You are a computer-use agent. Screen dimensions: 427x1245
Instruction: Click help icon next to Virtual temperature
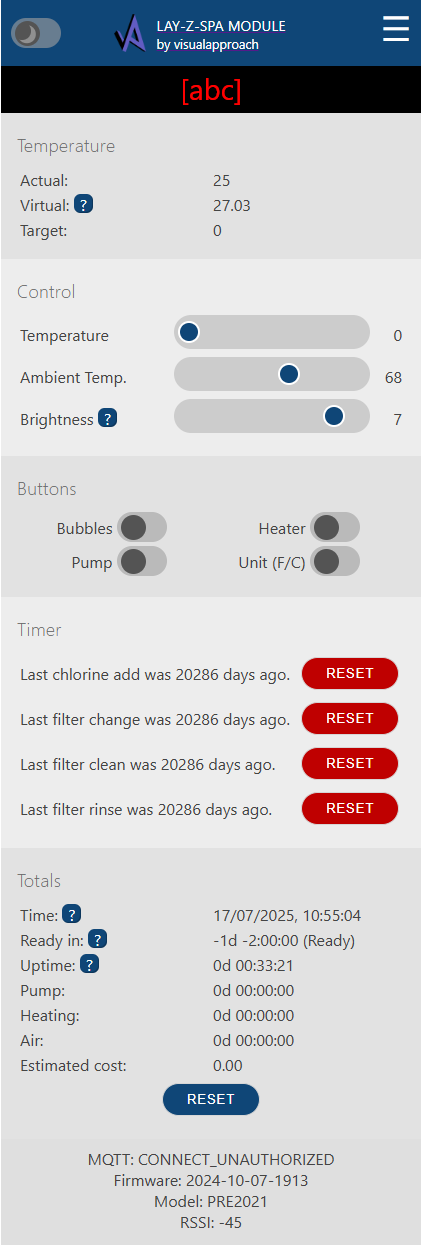point(85,205)
